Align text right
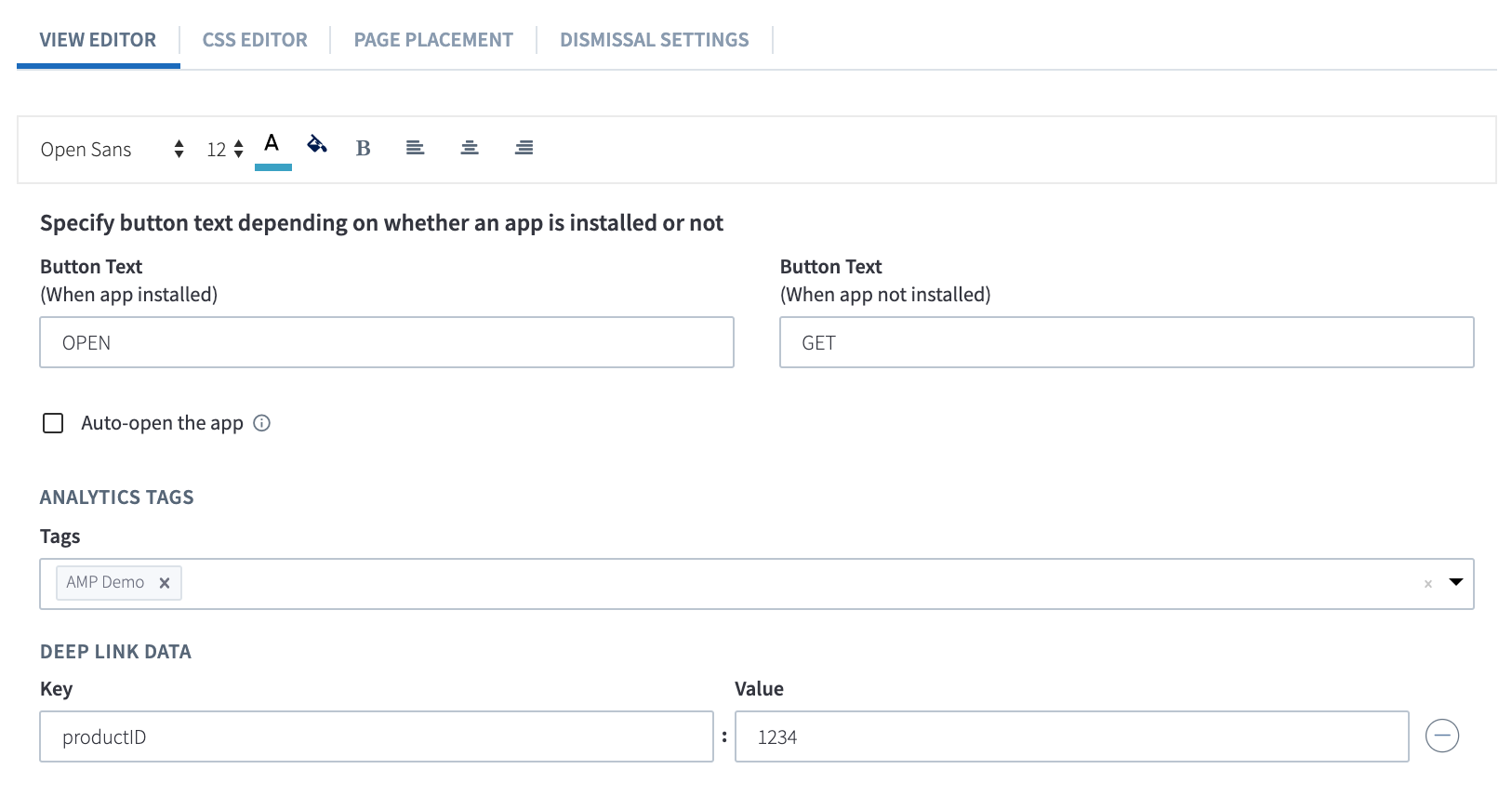This screenshot has width=1512, height=809. (524, 148)
